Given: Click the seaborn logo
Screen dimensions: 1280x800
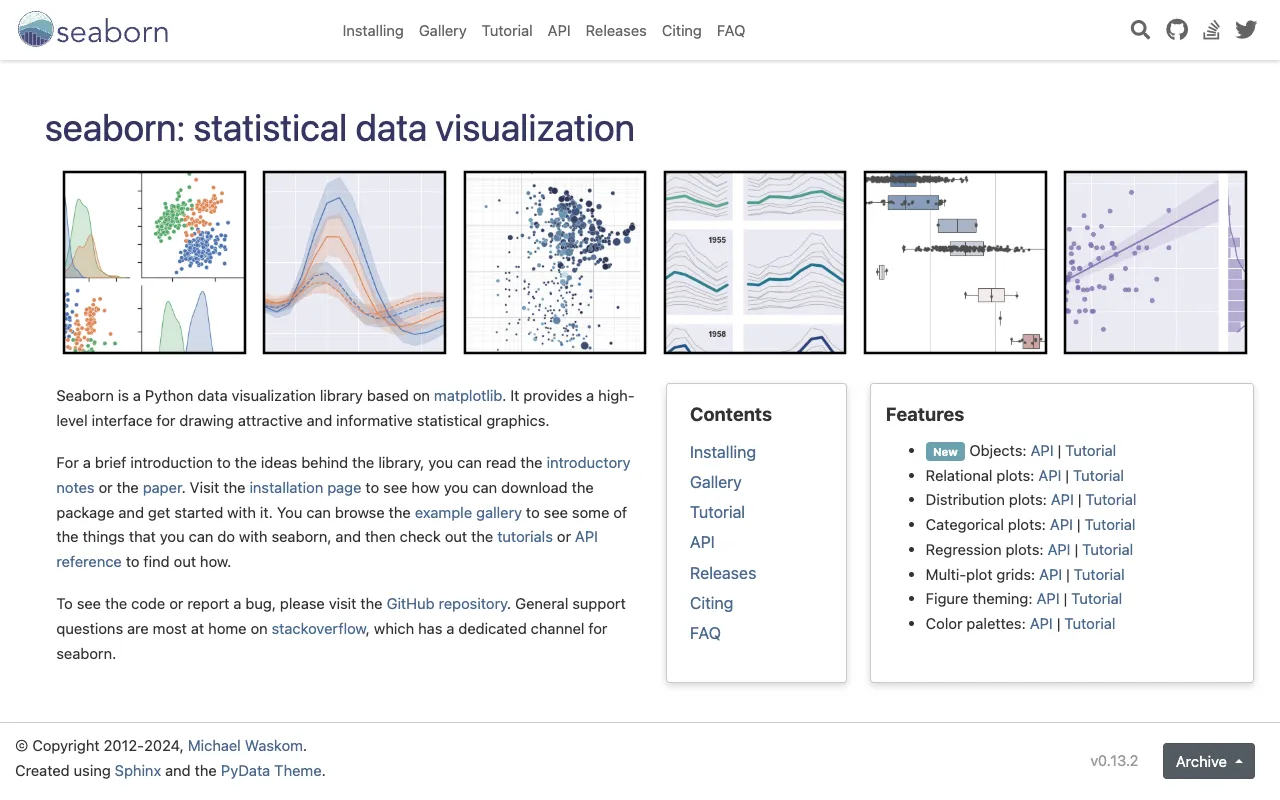Looking at the screenshot, I should [x=92, y=31].
